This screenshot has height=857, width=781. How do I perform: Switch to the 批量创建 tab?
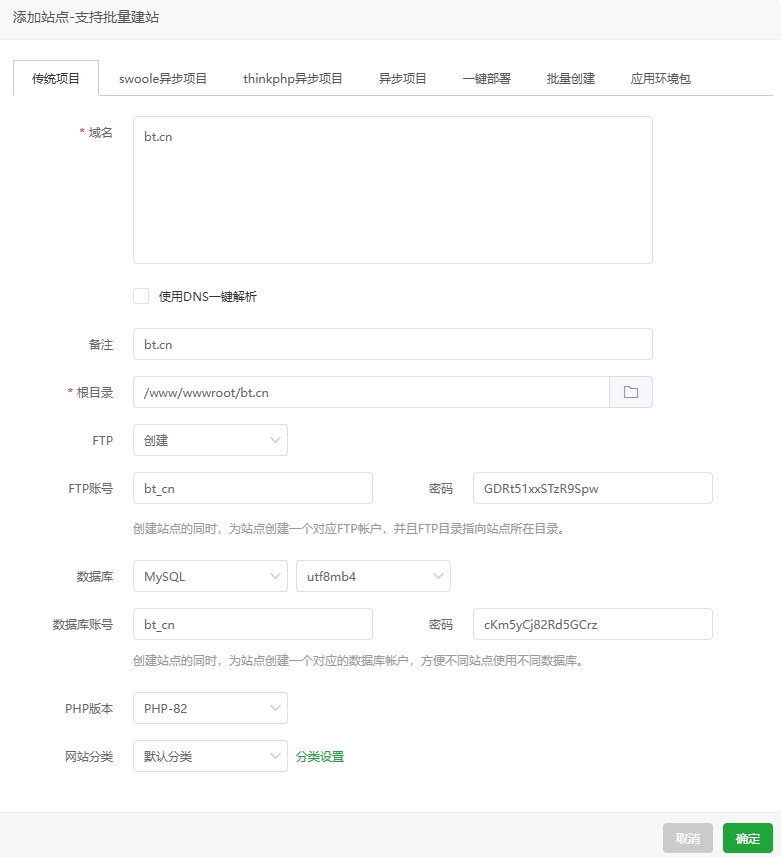coord(571,78)
